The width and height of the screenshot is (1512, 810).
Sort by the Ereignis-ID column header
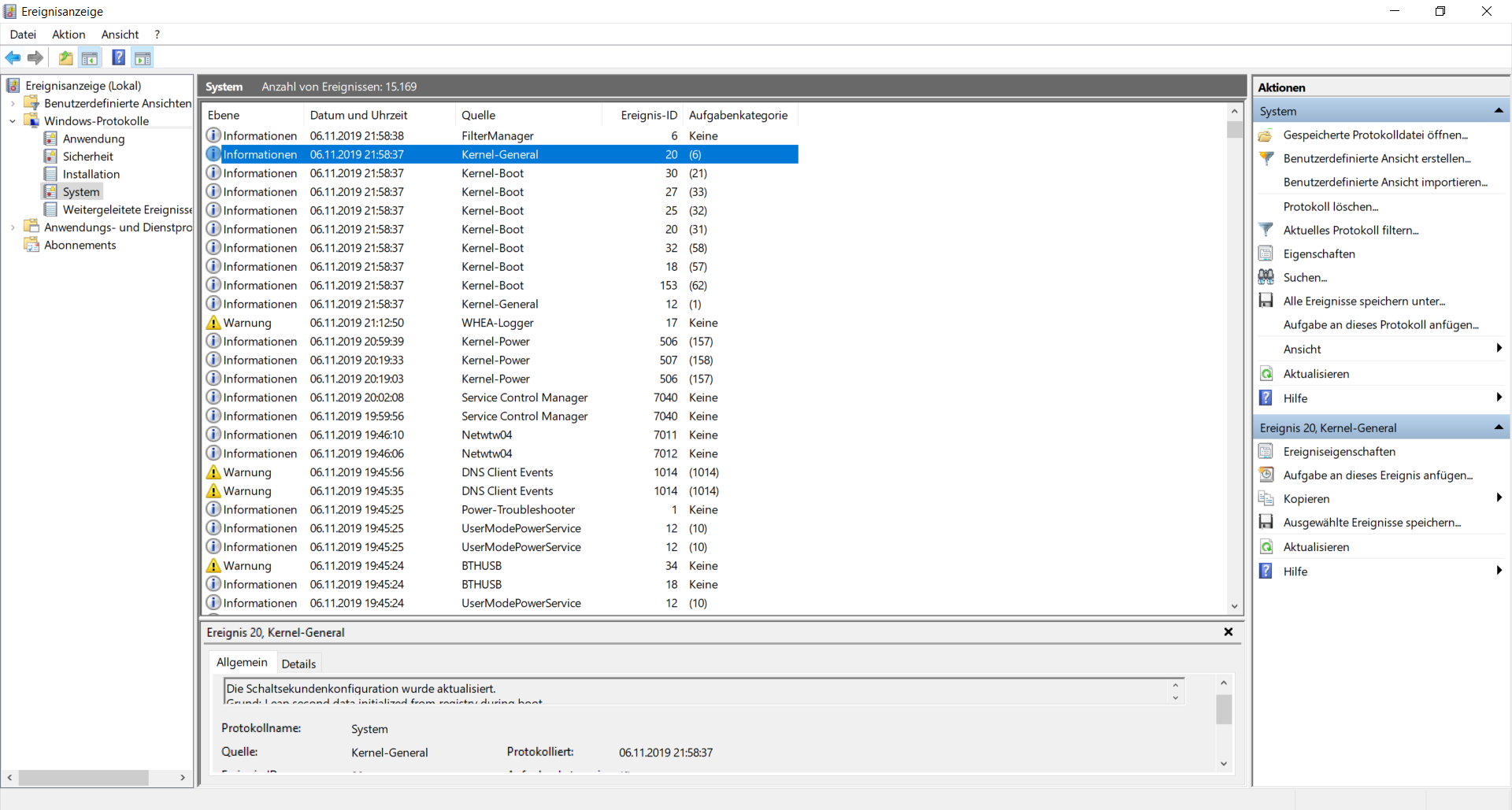point(642,115)
